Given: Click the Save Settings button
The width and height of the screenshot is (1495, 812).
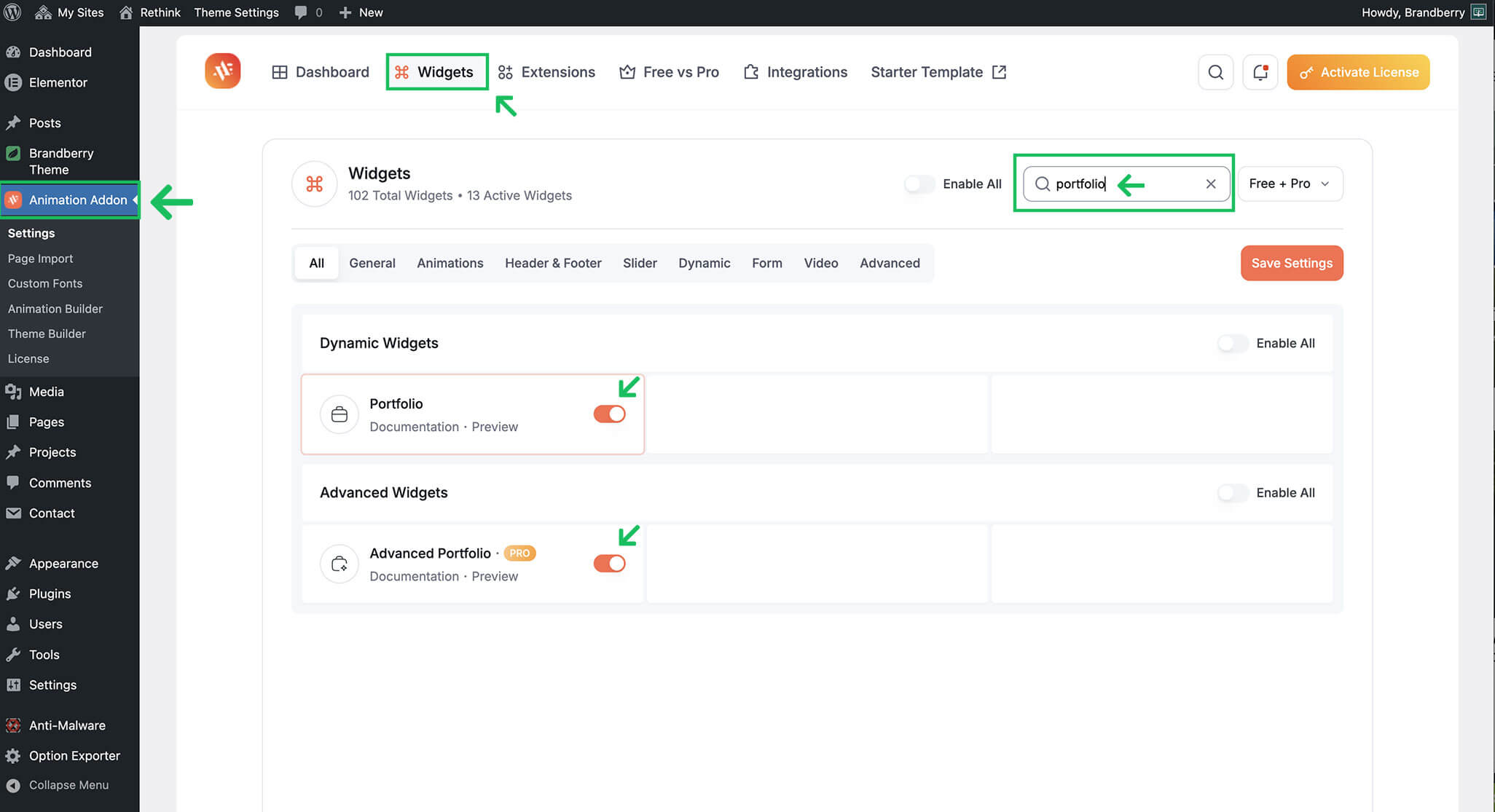Looking at the screenshot, I should coord(1291,263).
